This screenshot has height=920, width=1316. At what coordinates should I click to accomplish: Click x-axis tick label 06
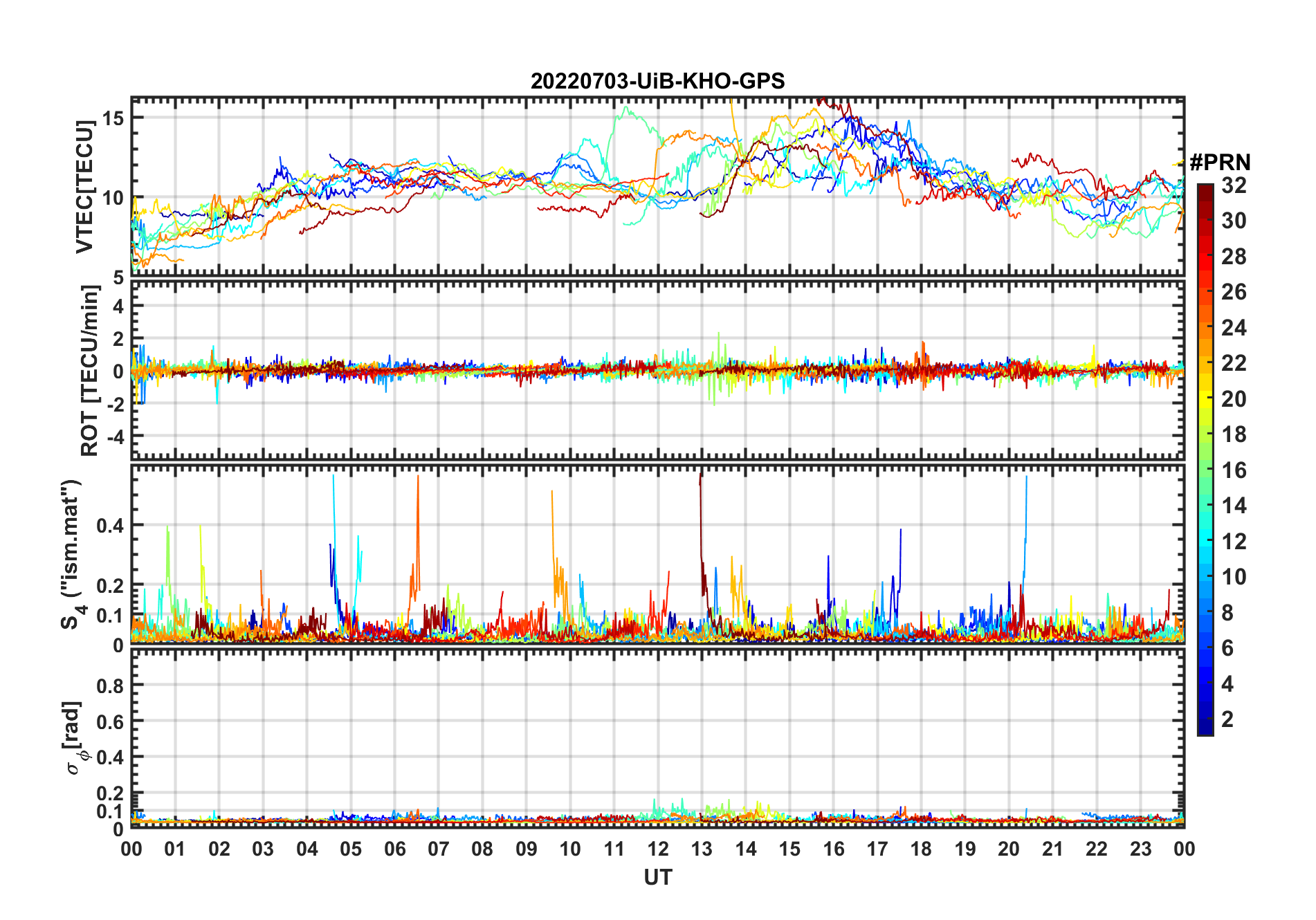click(x=394, y=849)
